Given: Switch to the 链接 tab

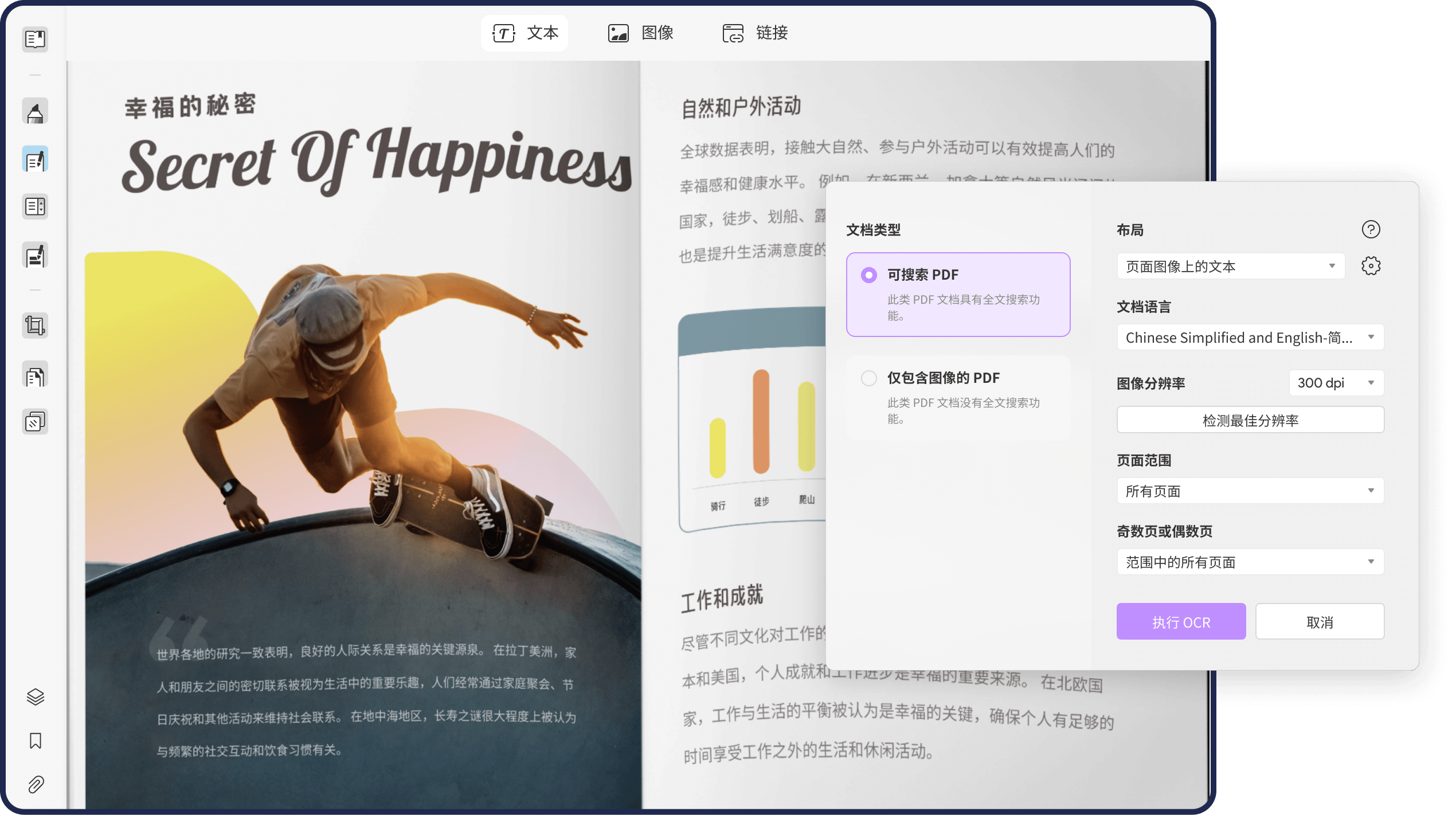Looking at the screenshot, I should [x=756, y=33].
